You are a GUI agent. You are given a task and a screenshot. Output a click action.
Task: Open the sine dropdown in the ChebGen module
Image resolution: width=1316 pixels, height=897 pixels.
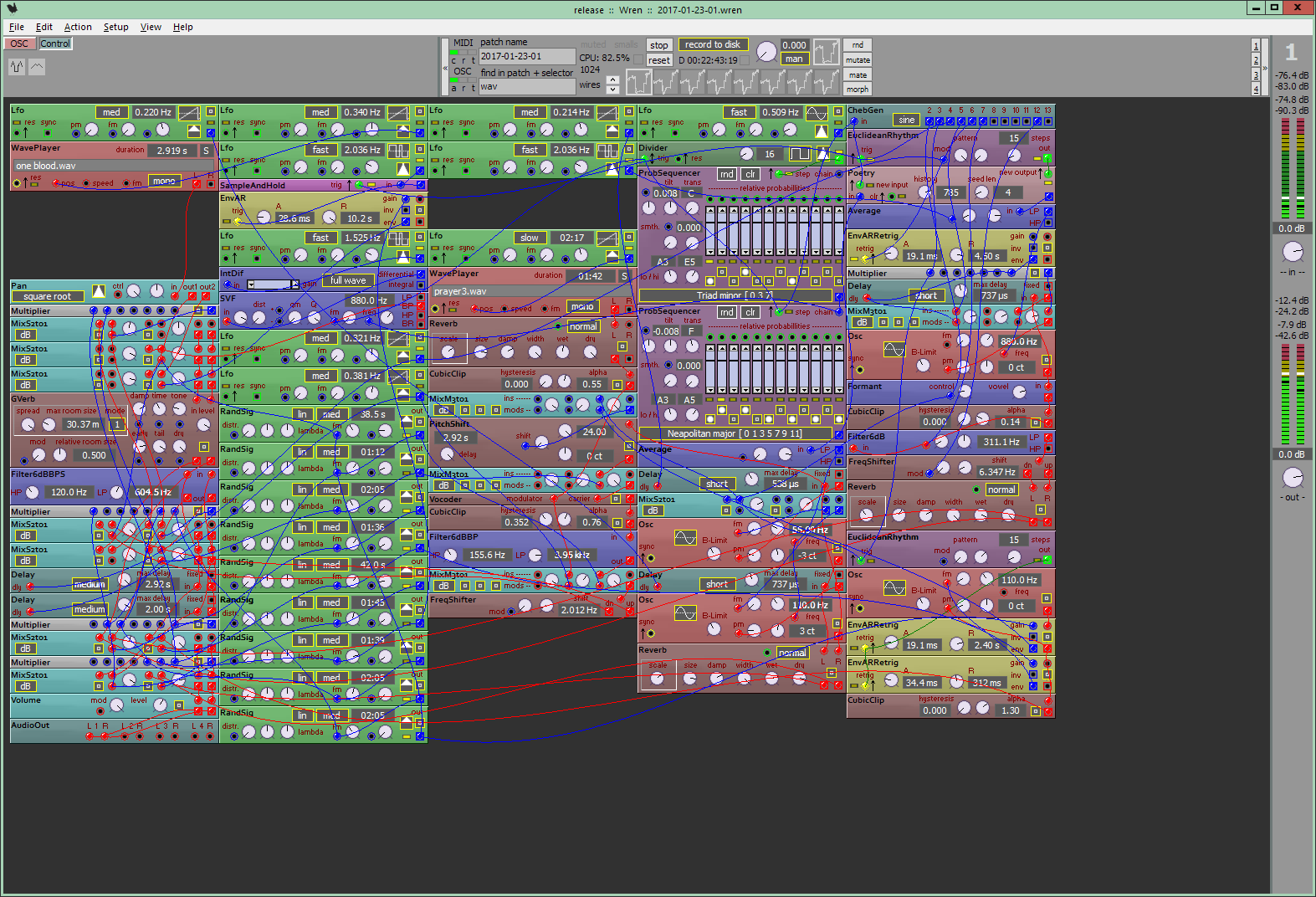click(x=906, y=120)
